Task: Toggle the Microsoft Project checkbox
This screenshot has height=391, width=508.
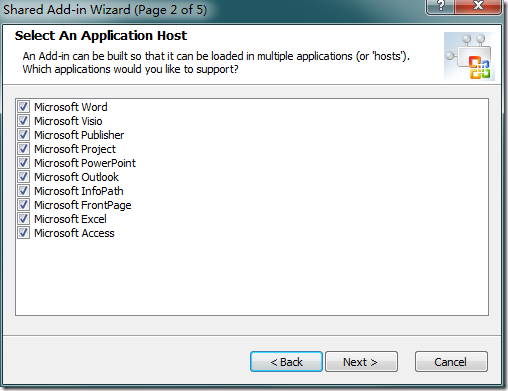Action: tap(23, 149)
